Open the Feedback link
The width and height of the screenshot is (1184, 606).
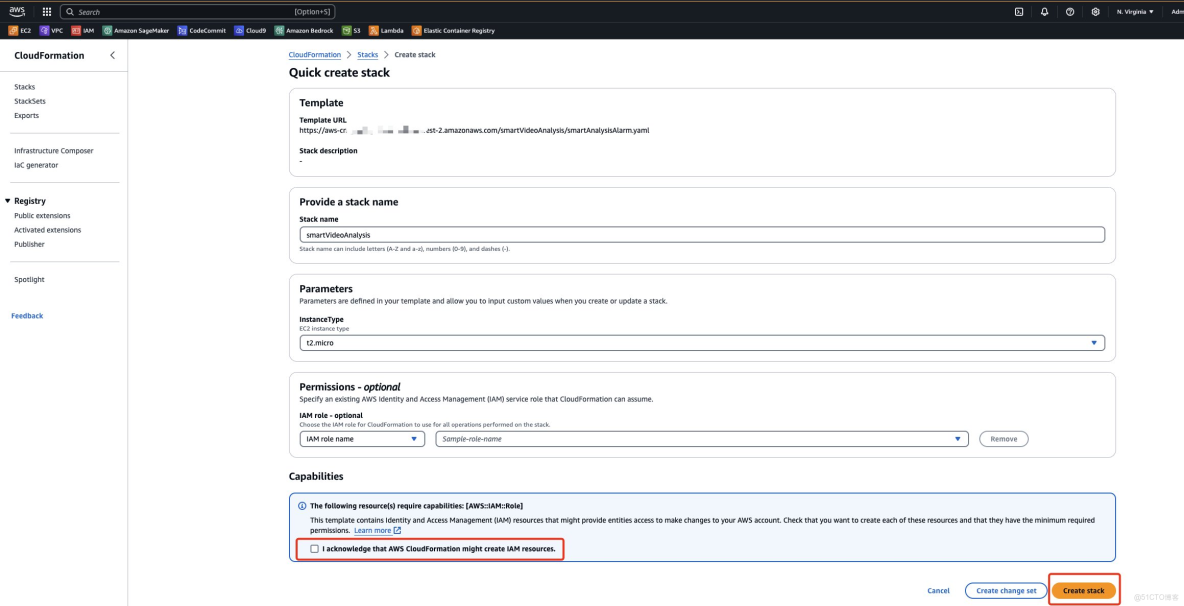click(27, 316)
